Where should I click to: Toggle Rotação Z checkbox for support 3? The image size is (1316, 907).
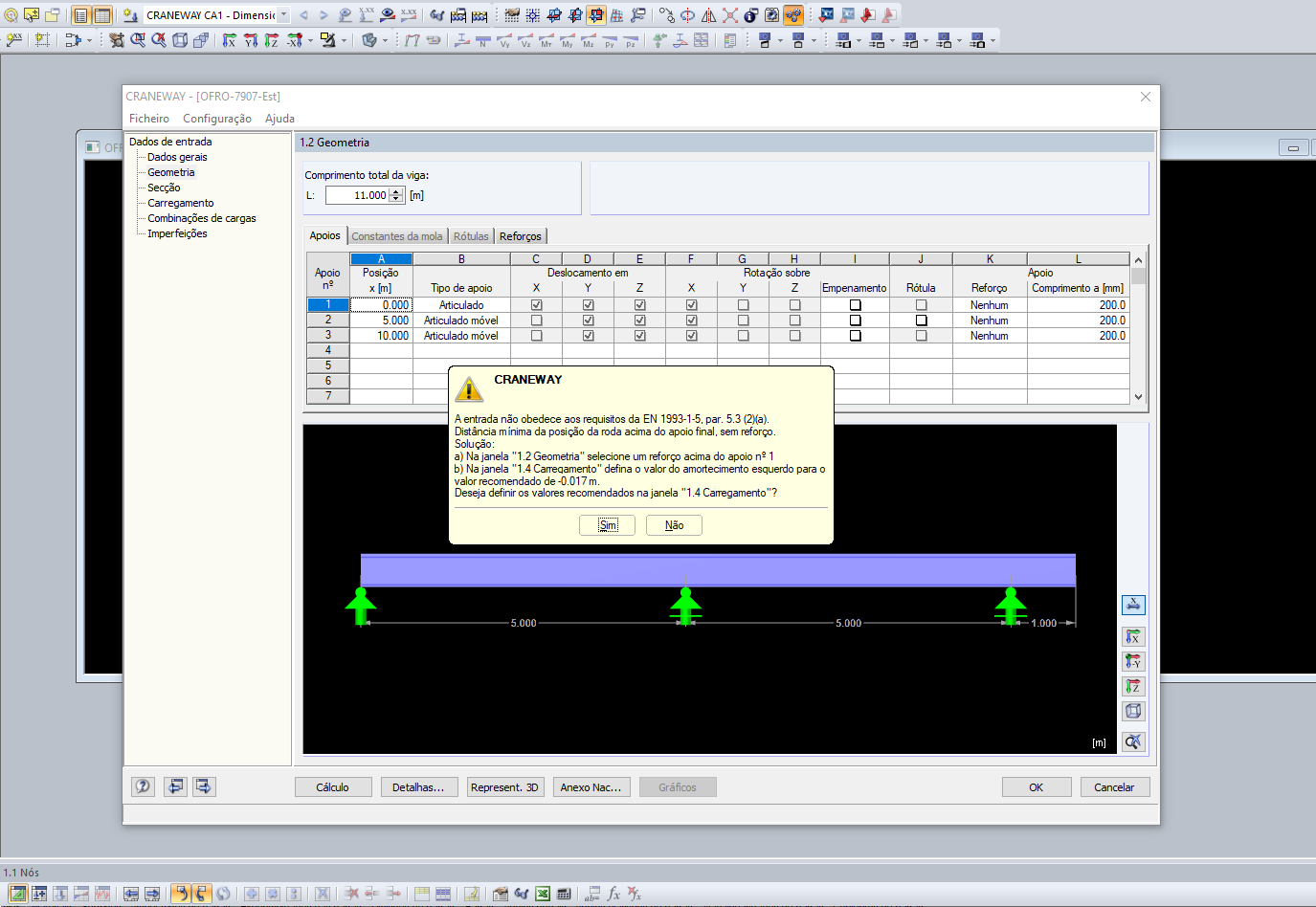(x=794, y=336)
